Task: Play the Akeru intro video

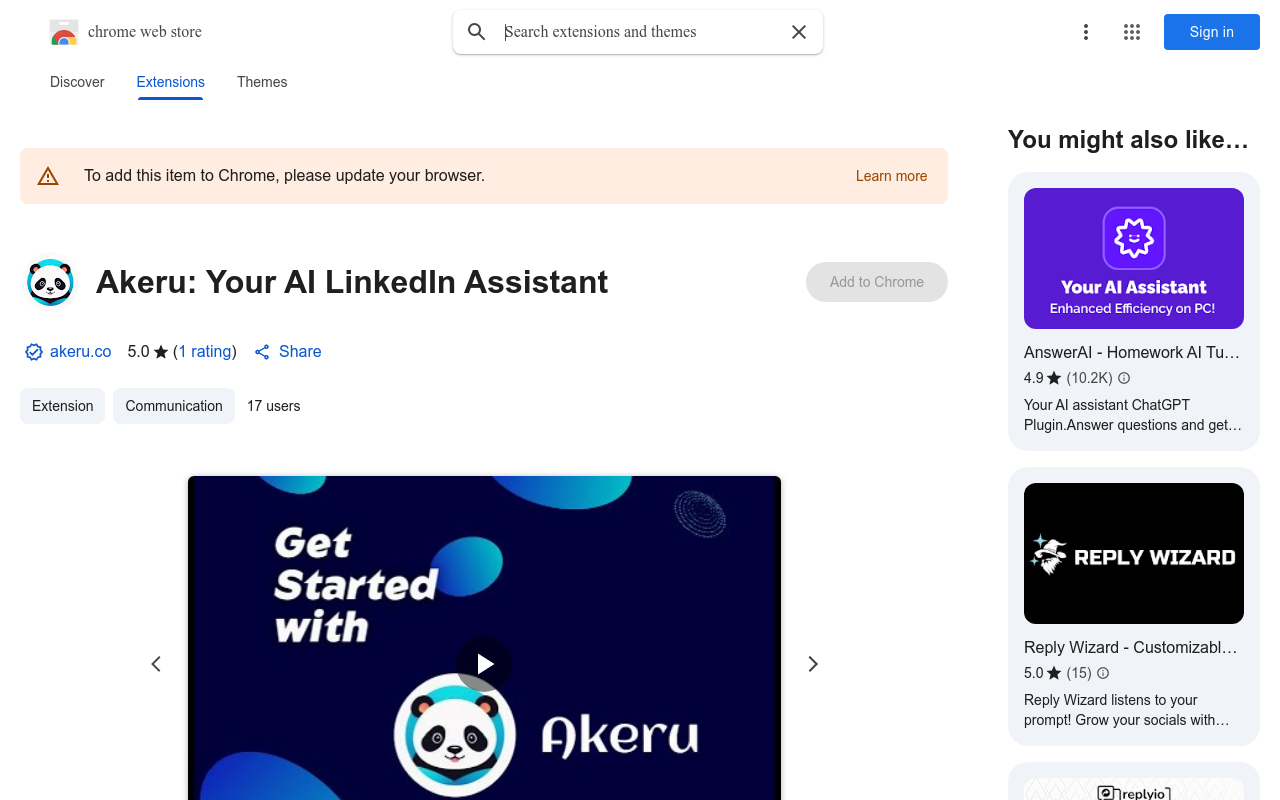Action: click(484, 664)
